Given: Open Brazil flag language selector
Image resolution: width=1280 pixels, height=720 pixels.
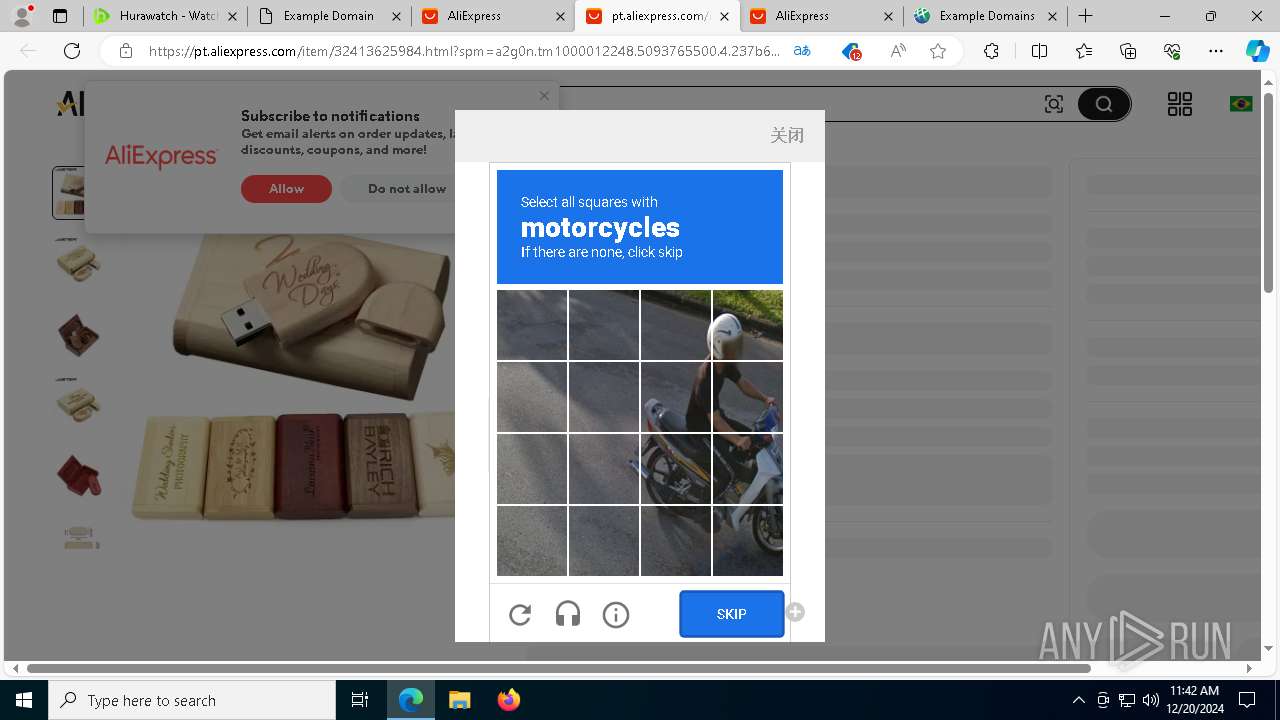Looking at the screenshot, I should (x=1241, y=104).
